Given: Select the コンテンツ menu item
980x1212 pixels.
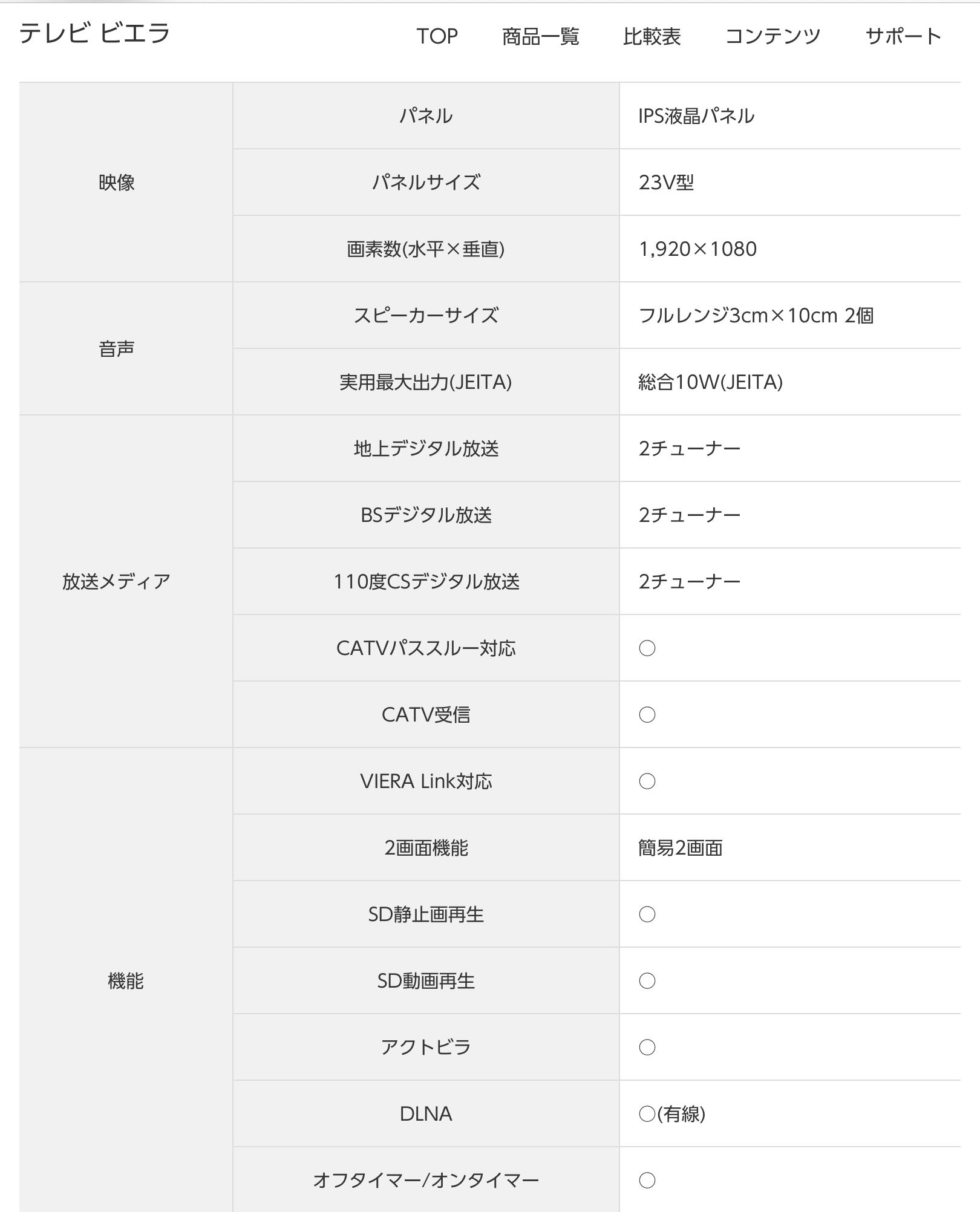Looking at the screenshot, I should point(773,36).
